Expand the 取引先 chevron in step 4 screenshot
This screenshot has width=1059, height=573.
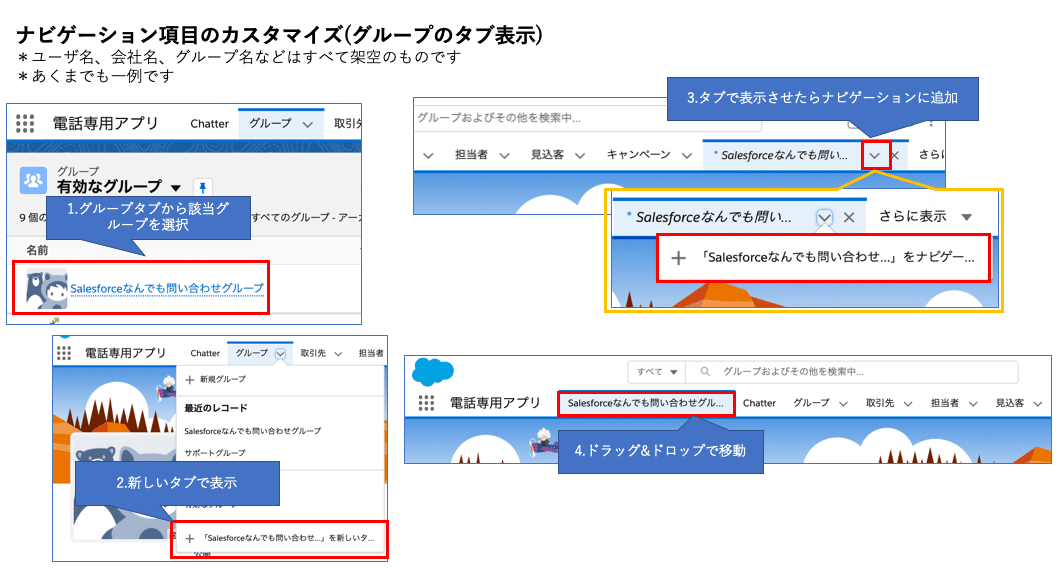908,404
